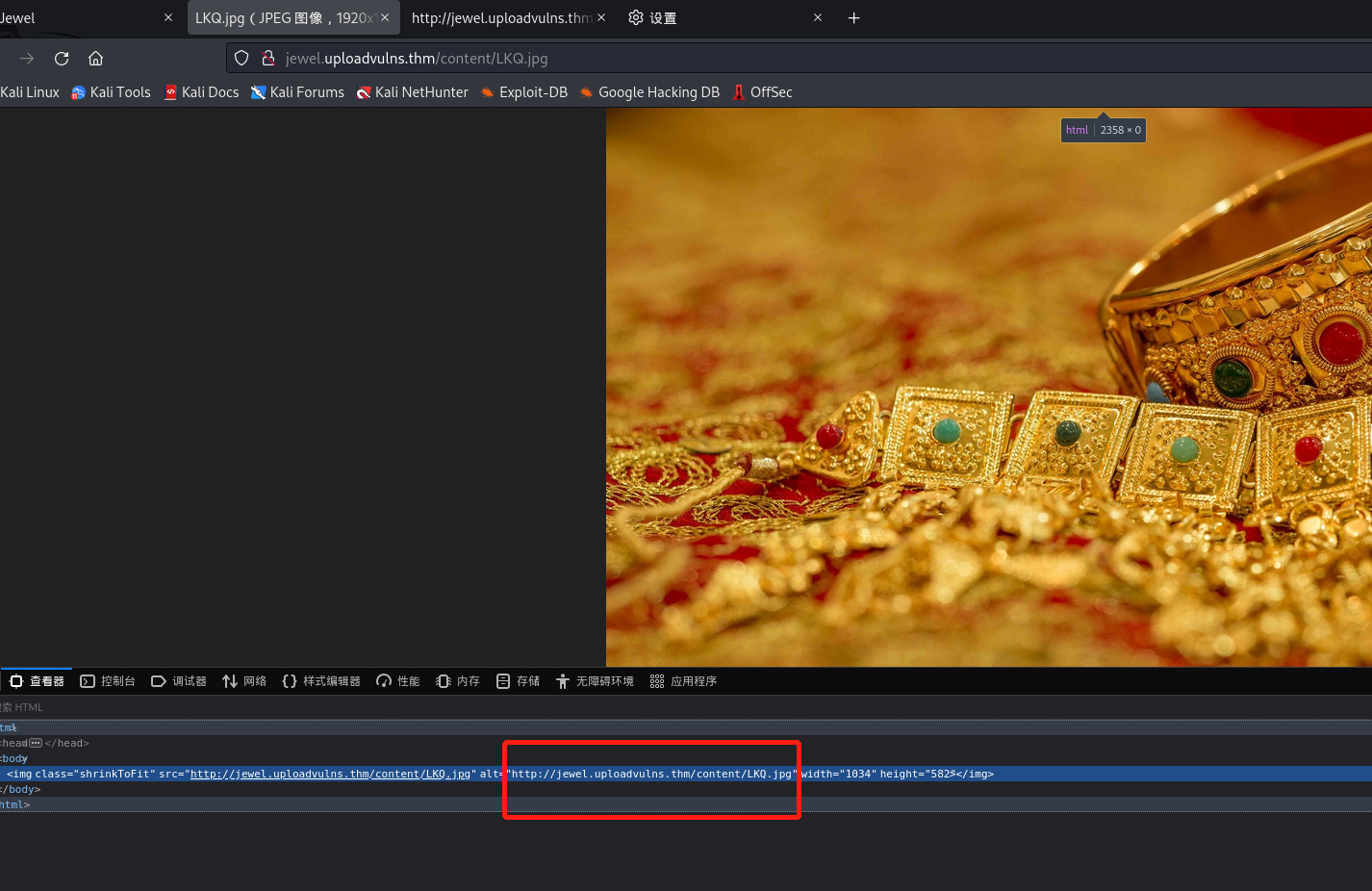Open the Style Editor (样式编辑器) panel
The height and width of the screenshot is (891, 1372).
[x=321, y=681]
